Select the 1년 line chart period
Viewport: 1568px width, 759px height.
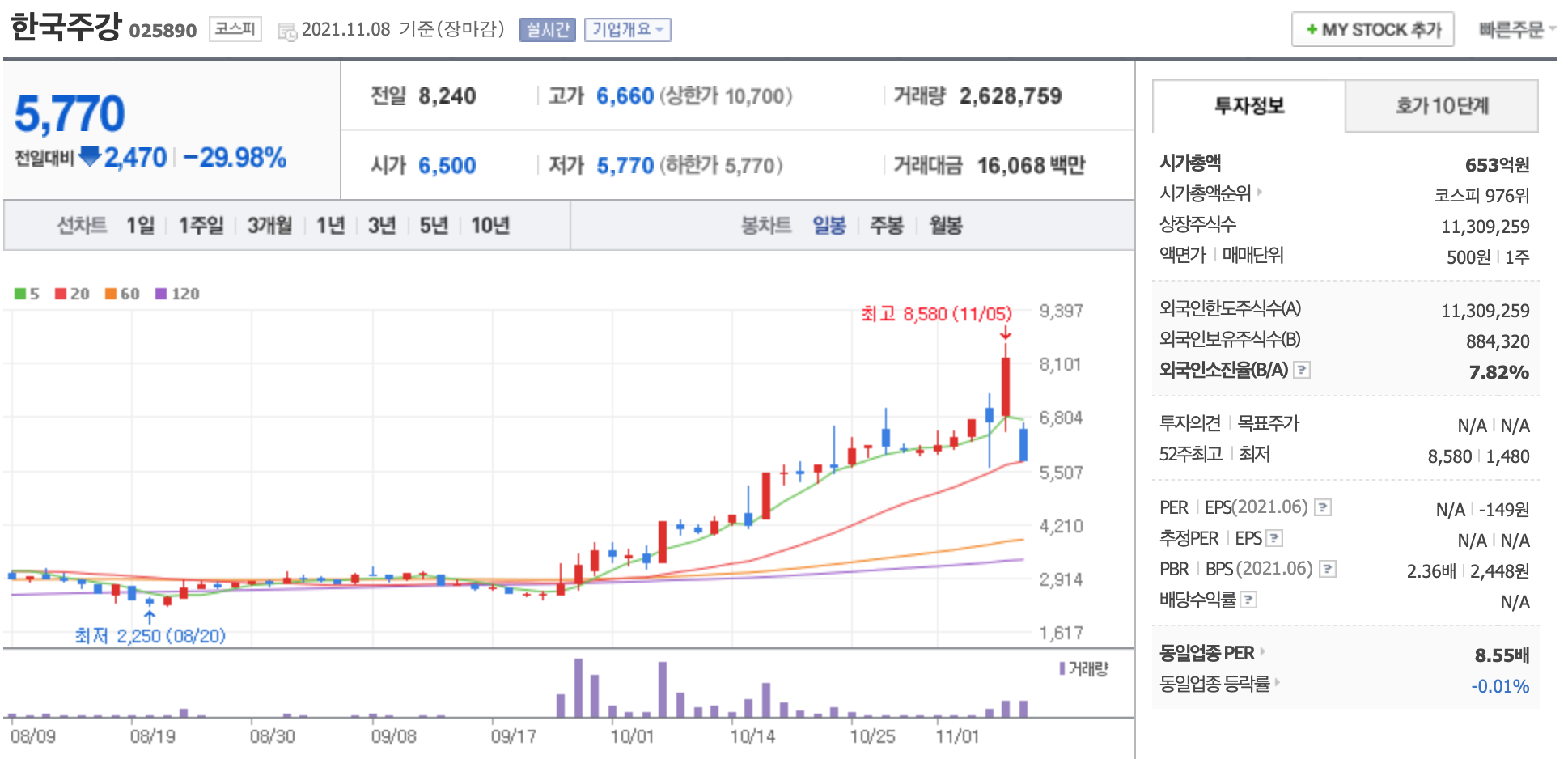click(x=330, y=225)
